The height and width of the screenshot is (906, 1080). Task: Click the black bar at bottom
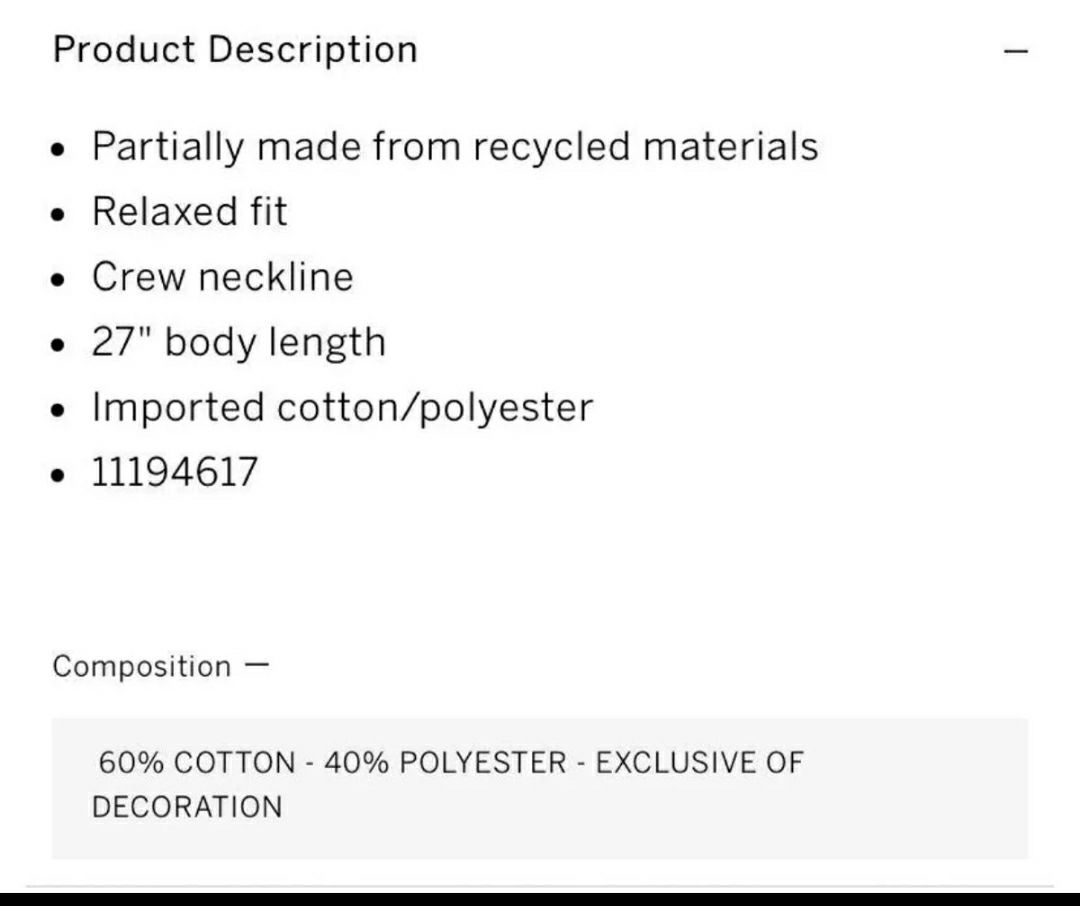coord(540,899)
